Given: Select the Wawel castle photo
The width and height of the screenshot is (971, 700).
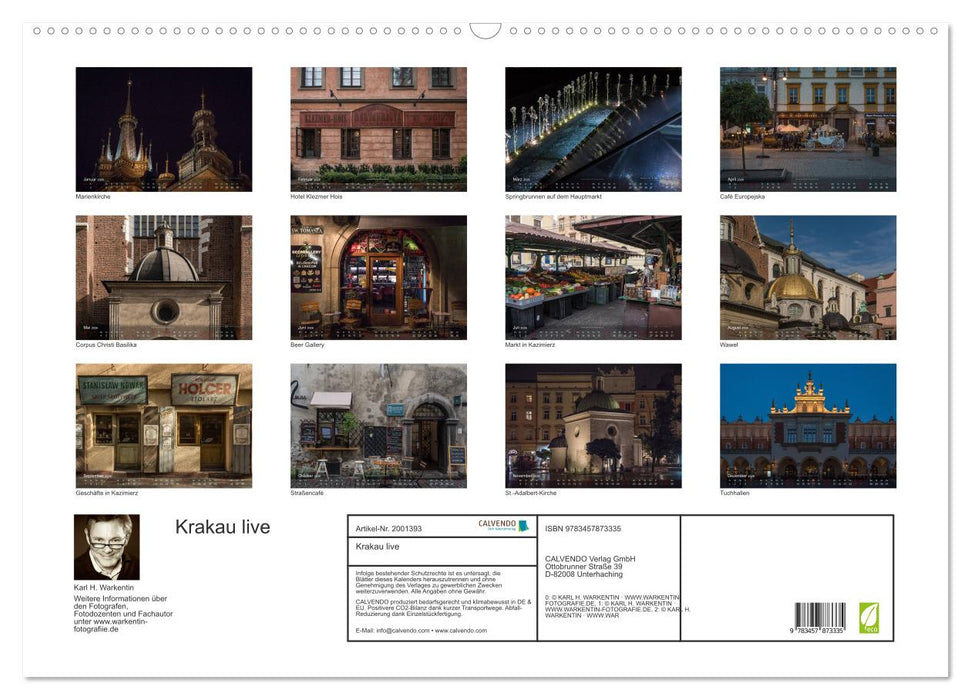Looking at the screenshot, I should coord(806,276).
